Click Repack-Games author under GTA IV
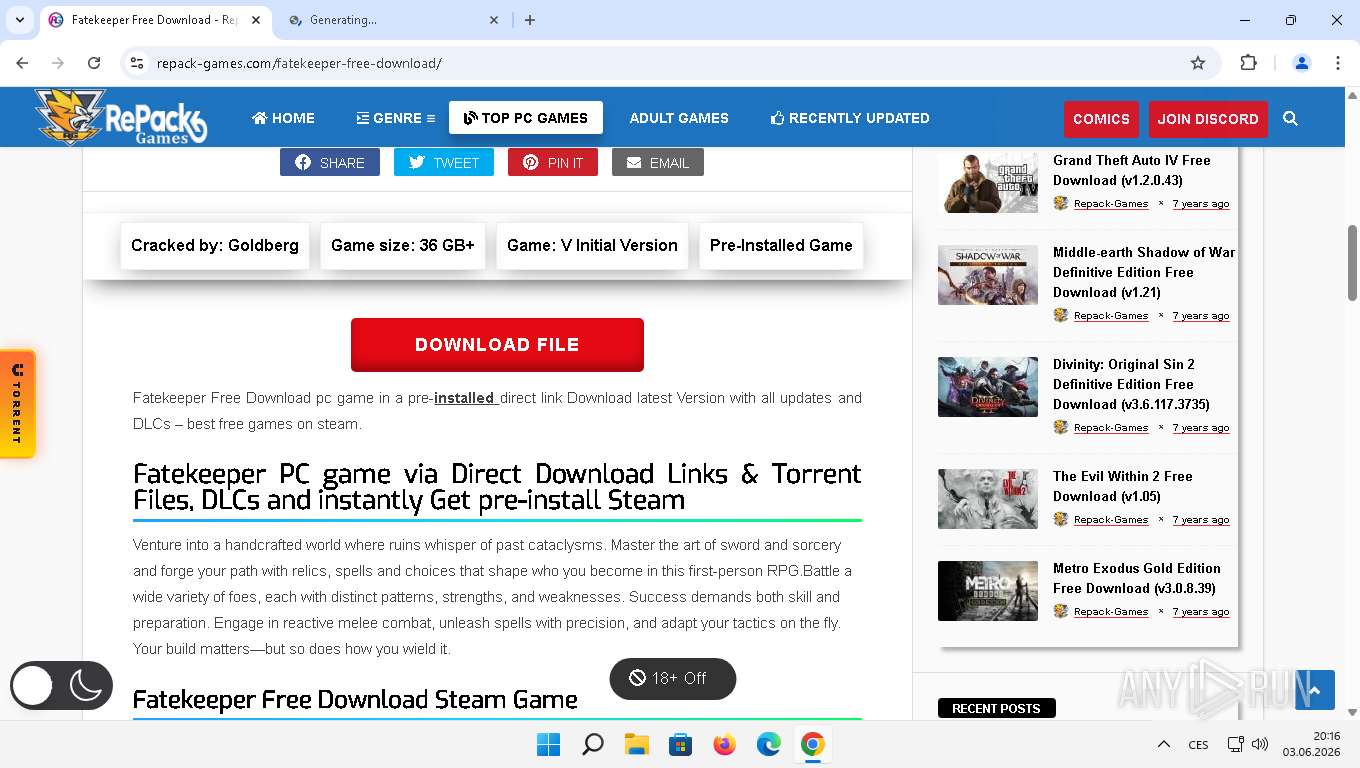Image resolution: width=1360 pixels, height=768 pixels. pyautogui.click(x=1111, y=204)
